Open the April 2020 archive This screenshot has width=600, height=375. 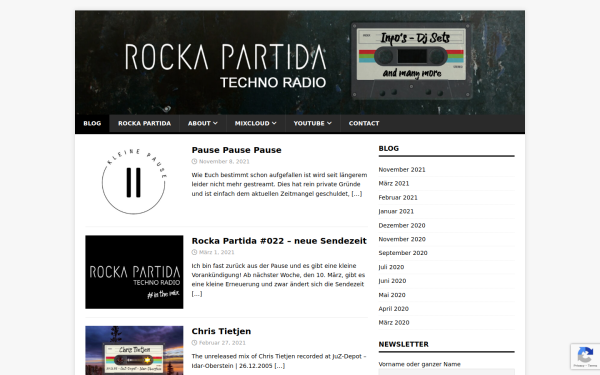tap(393, 309)
